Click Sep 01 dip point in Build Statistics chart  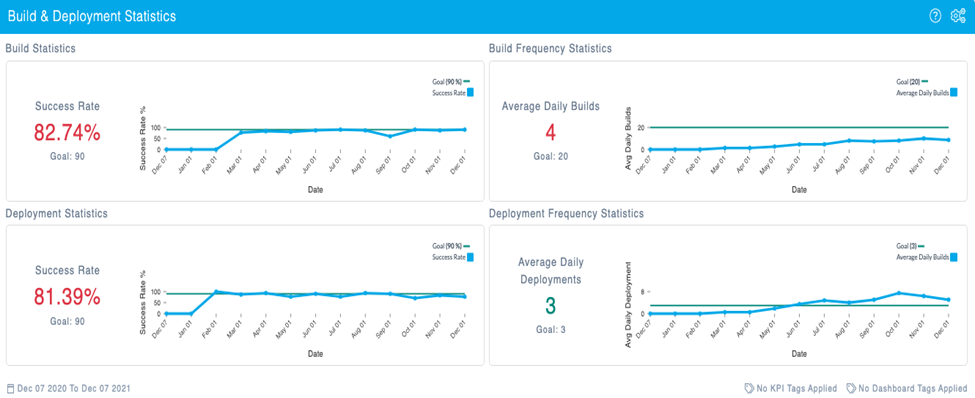pyautogui.click(x=390, y=136)
